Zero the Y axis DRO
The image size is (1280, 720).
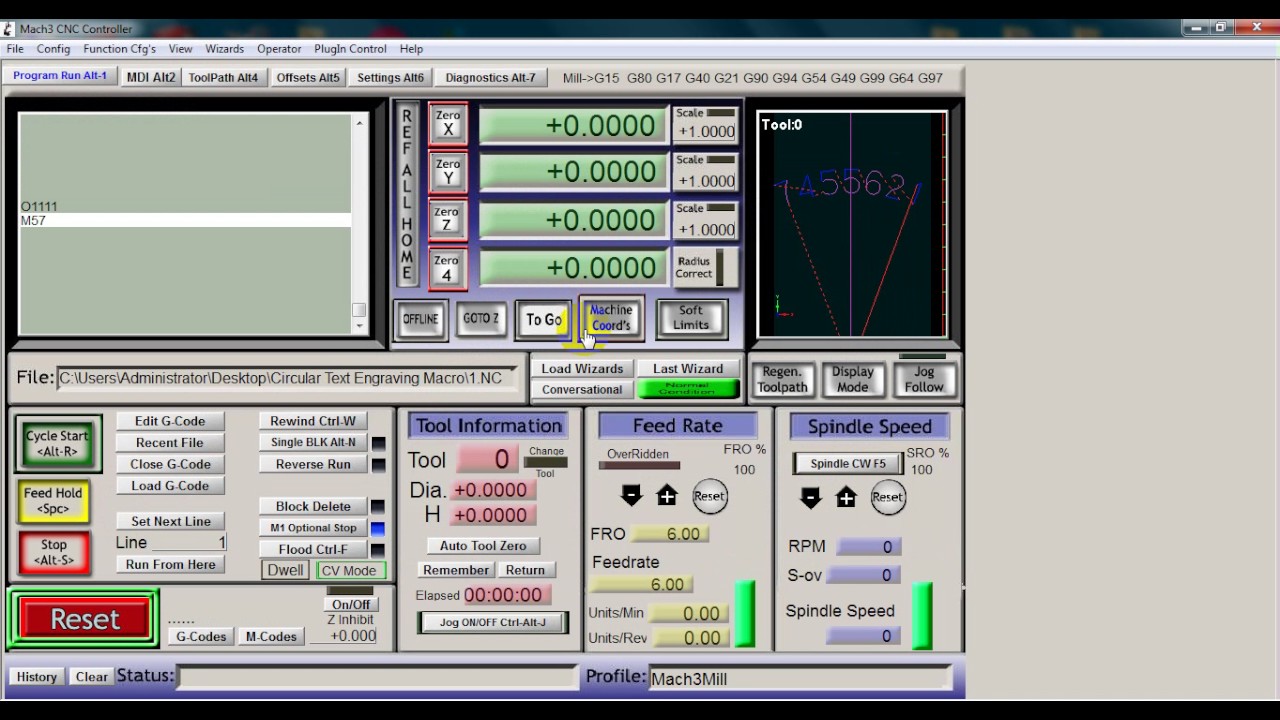pyautogui.click(x=447, y=172)
